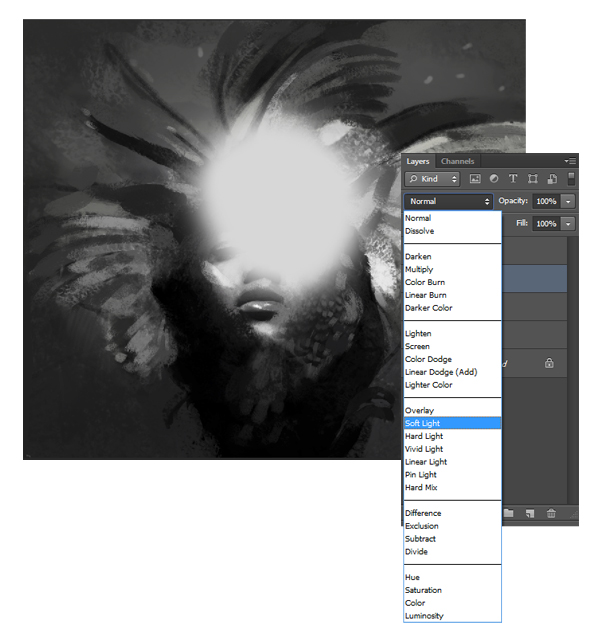
Task: Choose Subtract blend mode
Action: [452, 539]
